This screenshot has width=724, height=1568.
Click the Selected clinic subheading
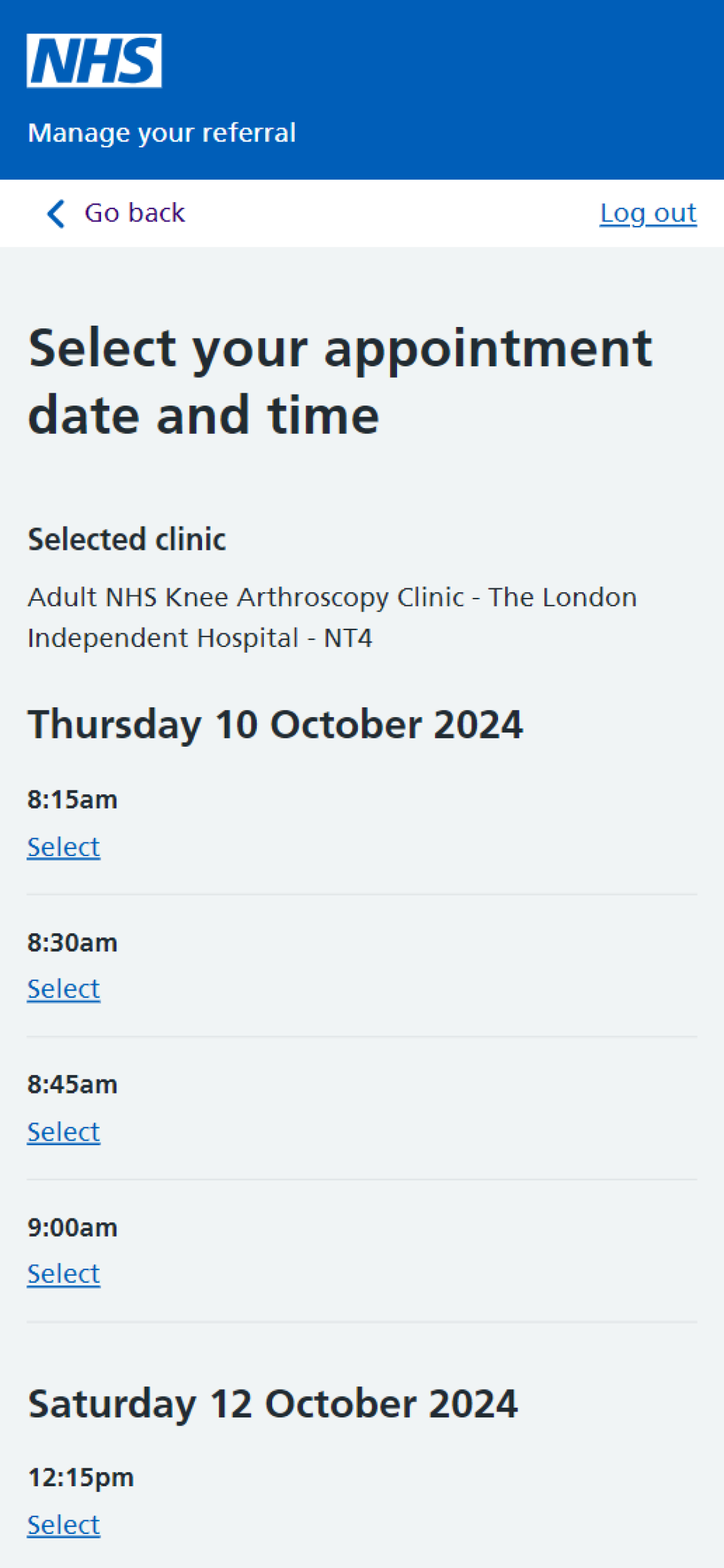(127, 539)
